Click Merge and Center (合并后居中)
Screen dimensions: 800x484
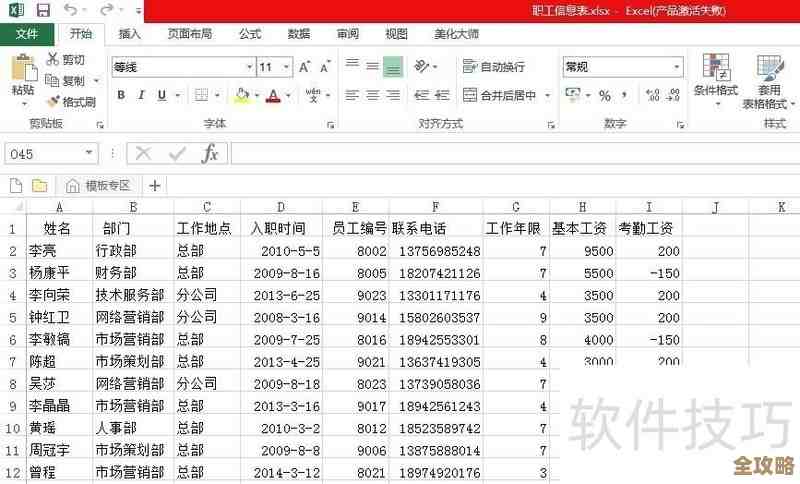[x=499, y=95]
